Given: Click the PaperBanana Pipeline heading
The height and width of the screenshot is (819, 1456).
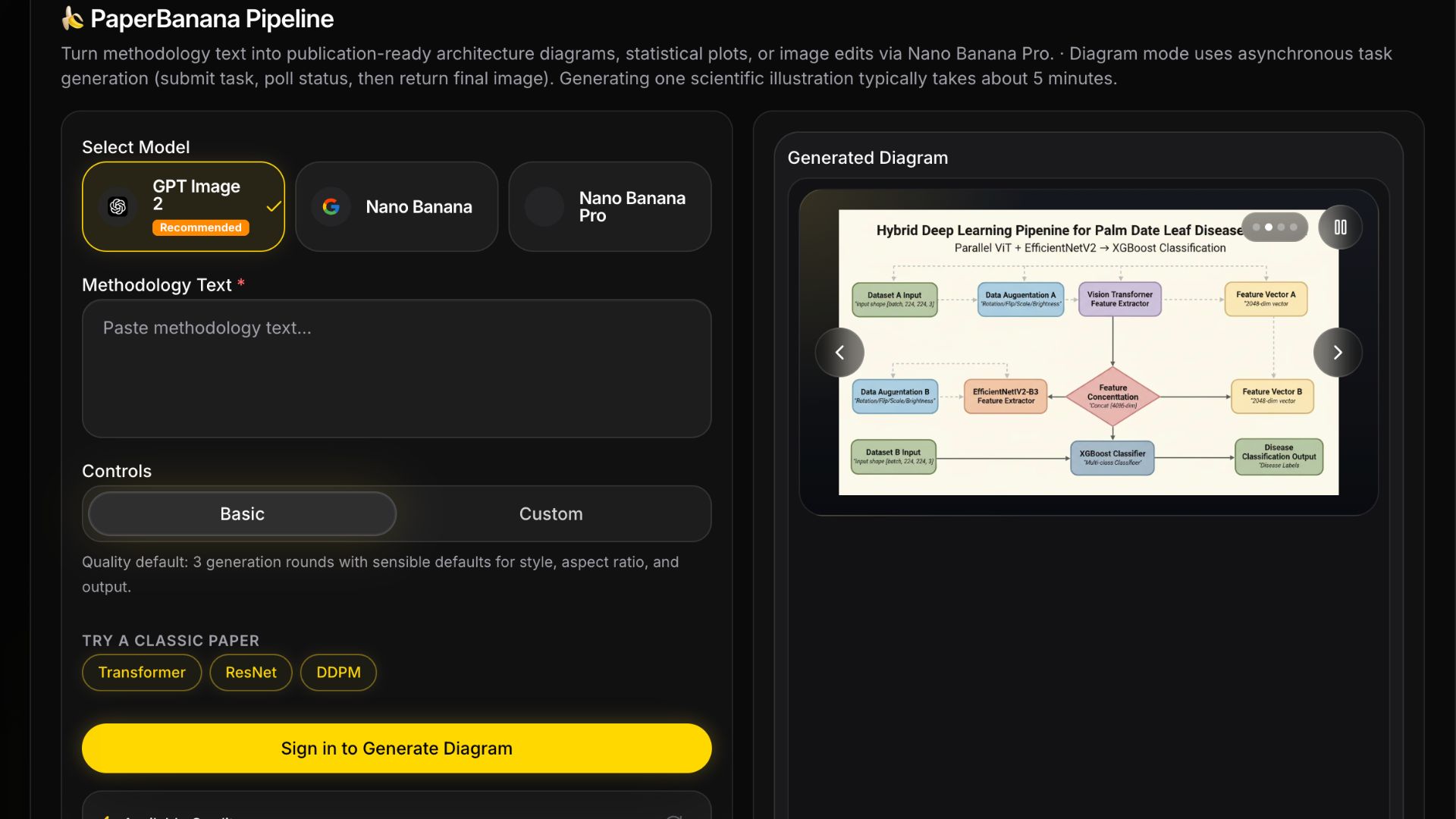Looking at the screenshot, I should (212, 19).
